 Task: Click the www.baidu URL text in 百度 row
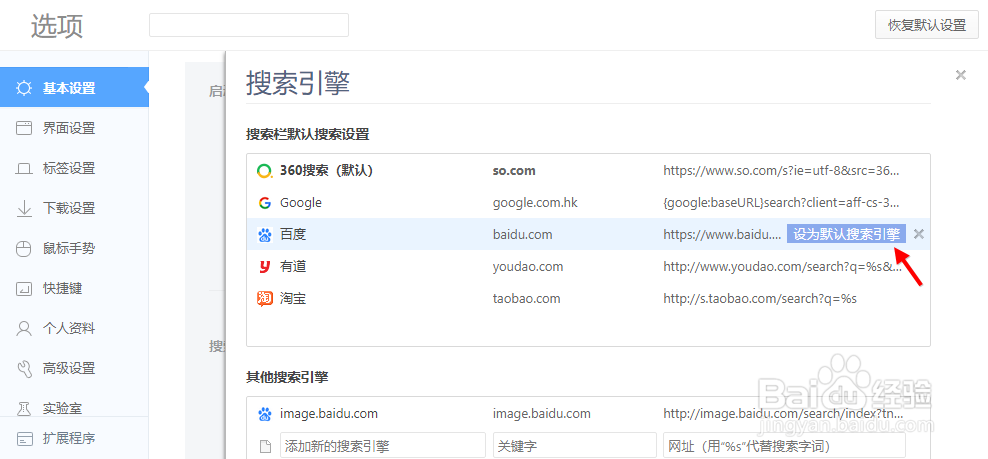click(x=722, y=235)
